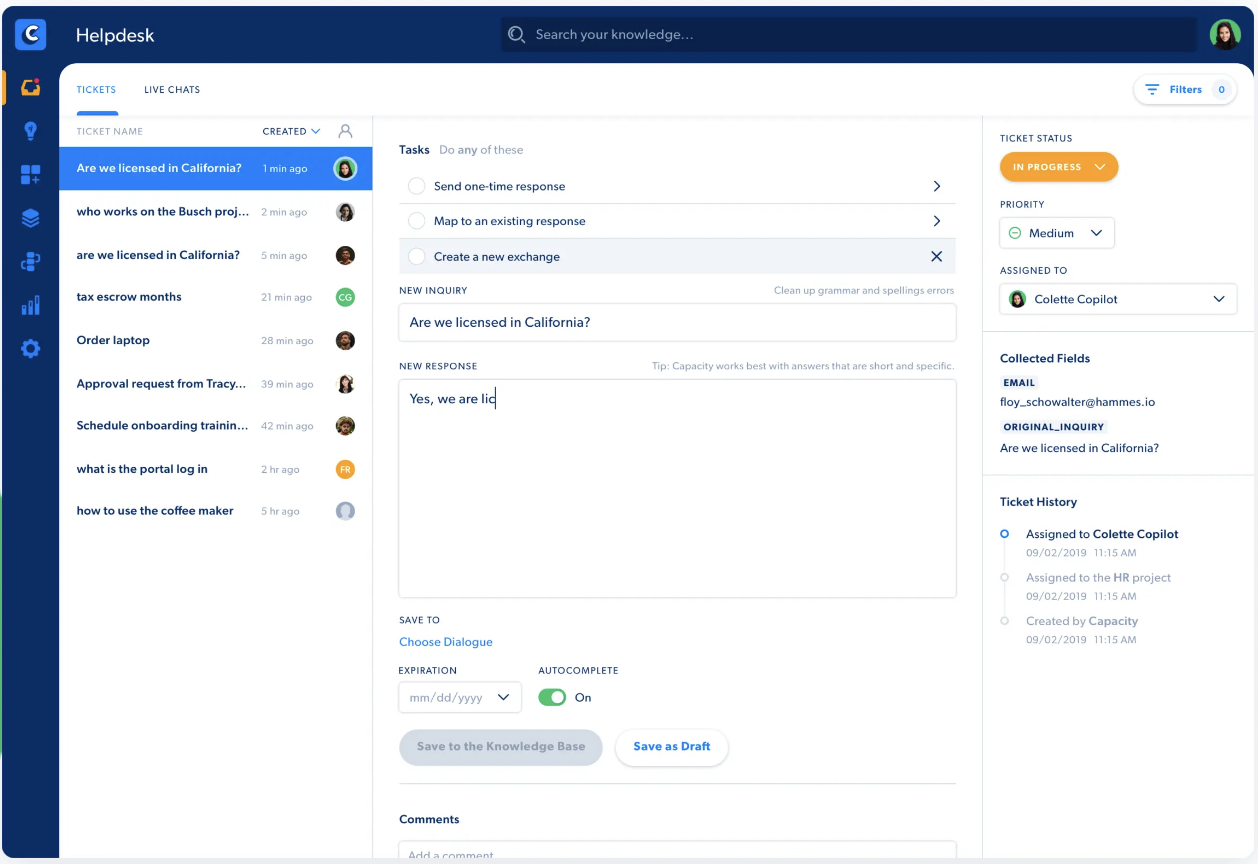Select the lightbulb knowledge icon in the sidebar

pyautogui.click(x=30, y=130)
